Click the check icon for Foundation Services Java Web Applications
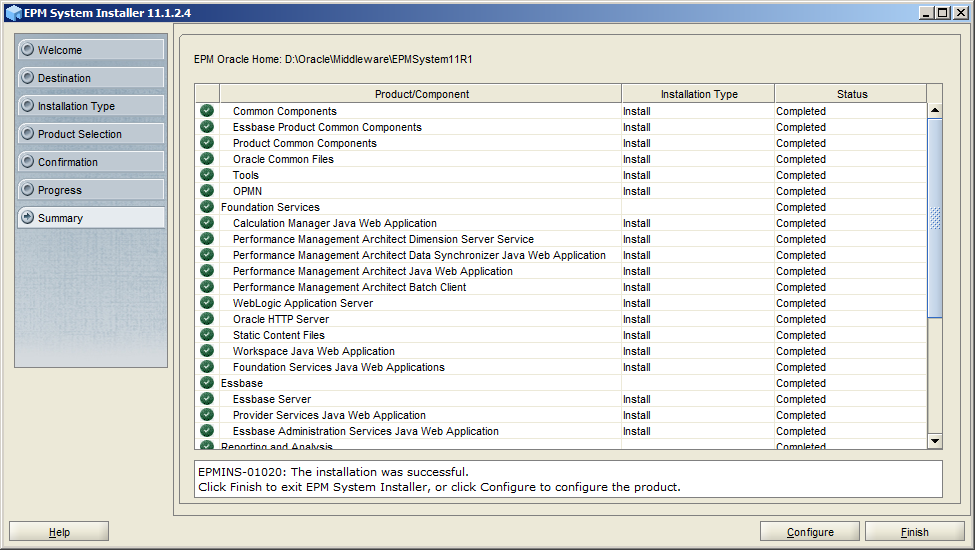This screenshot has width=975, height=550. (x=207, y=367)
